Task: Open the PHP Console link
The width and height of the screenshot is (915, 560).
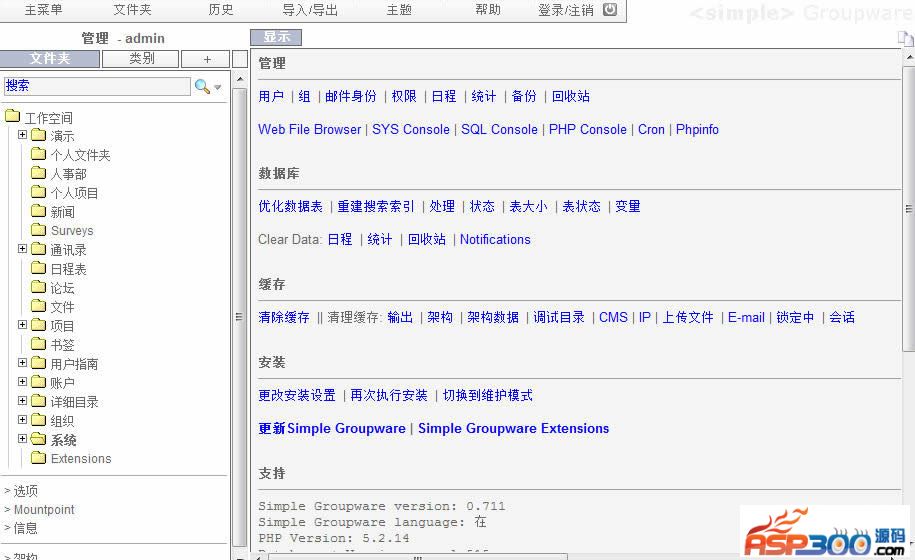Action: pos(588,130)
